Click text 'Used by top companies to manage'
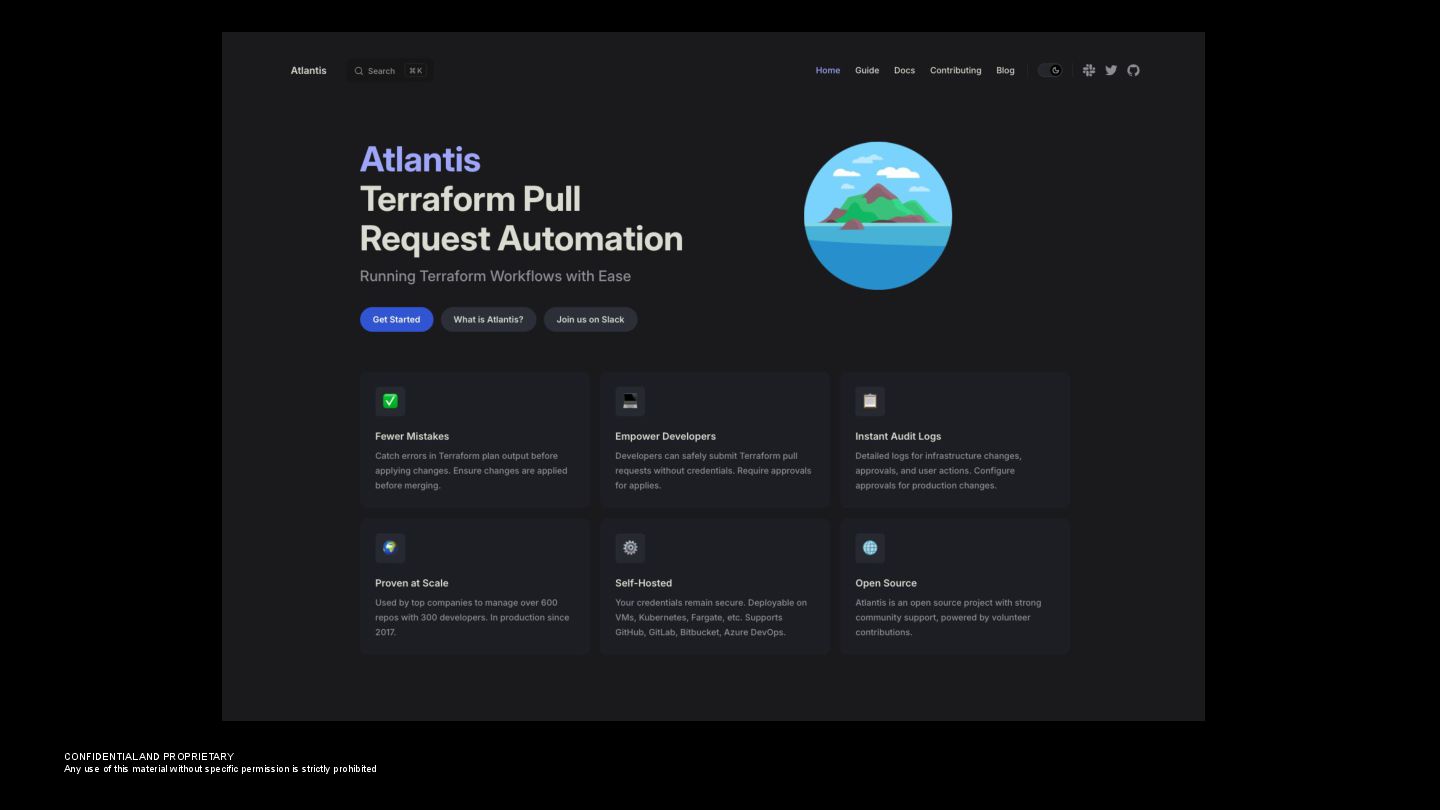The image size is (1440, 810). tap(446, 603)
